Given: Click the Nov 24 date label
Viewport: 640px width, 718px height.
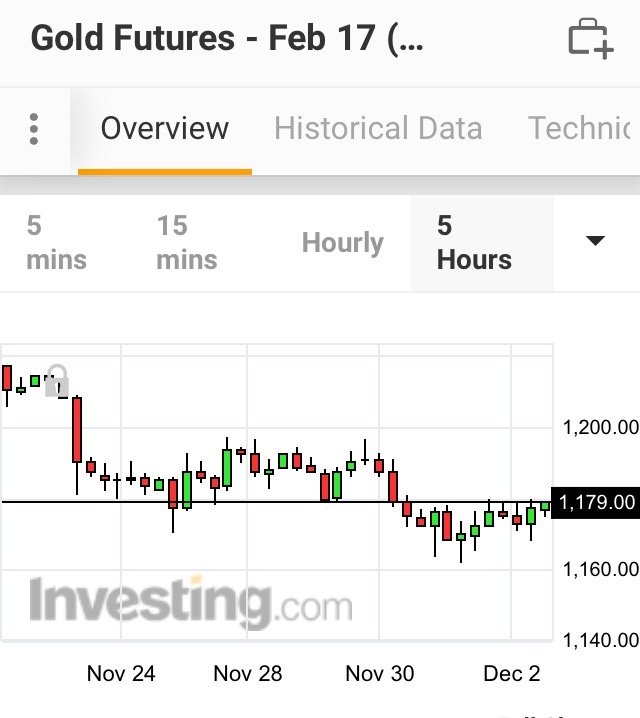Looking at the screenshot, I should pyautogui.click(x=121, y=673).
